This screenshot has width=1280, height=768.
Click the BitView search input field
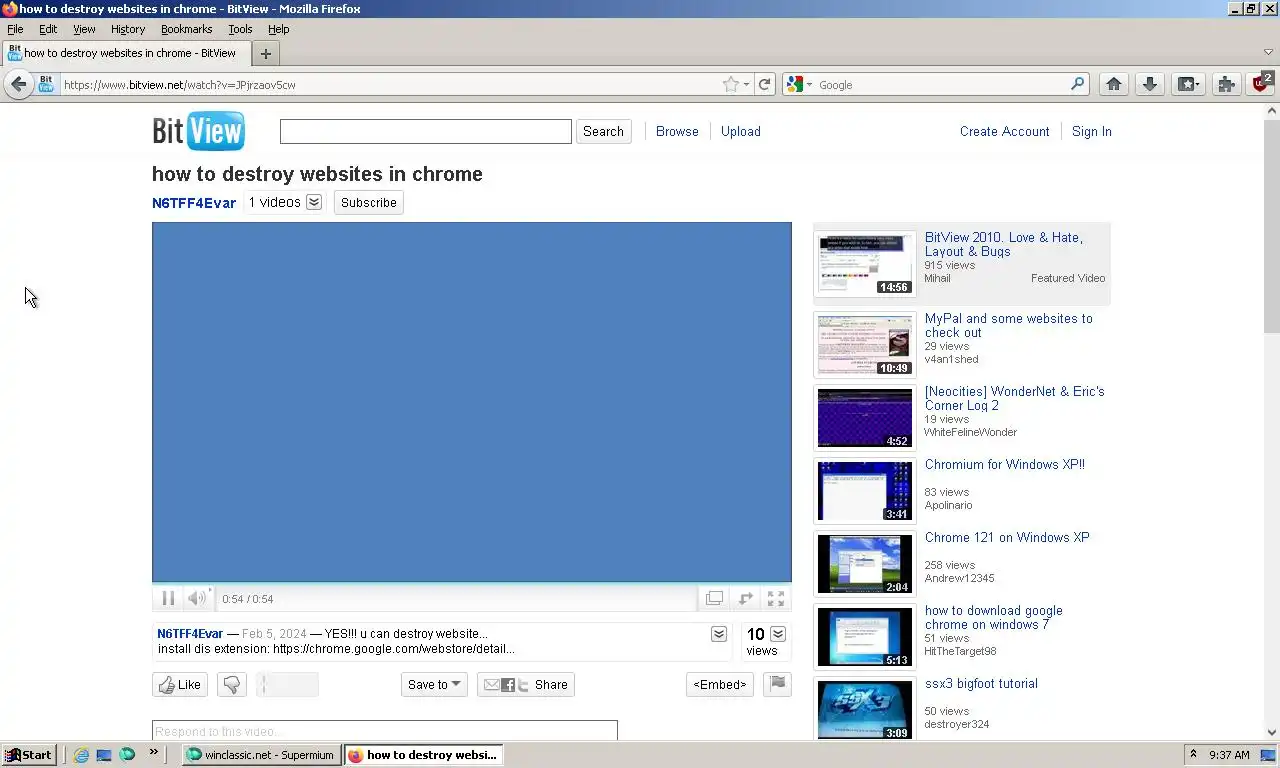(x=426, y=131)
